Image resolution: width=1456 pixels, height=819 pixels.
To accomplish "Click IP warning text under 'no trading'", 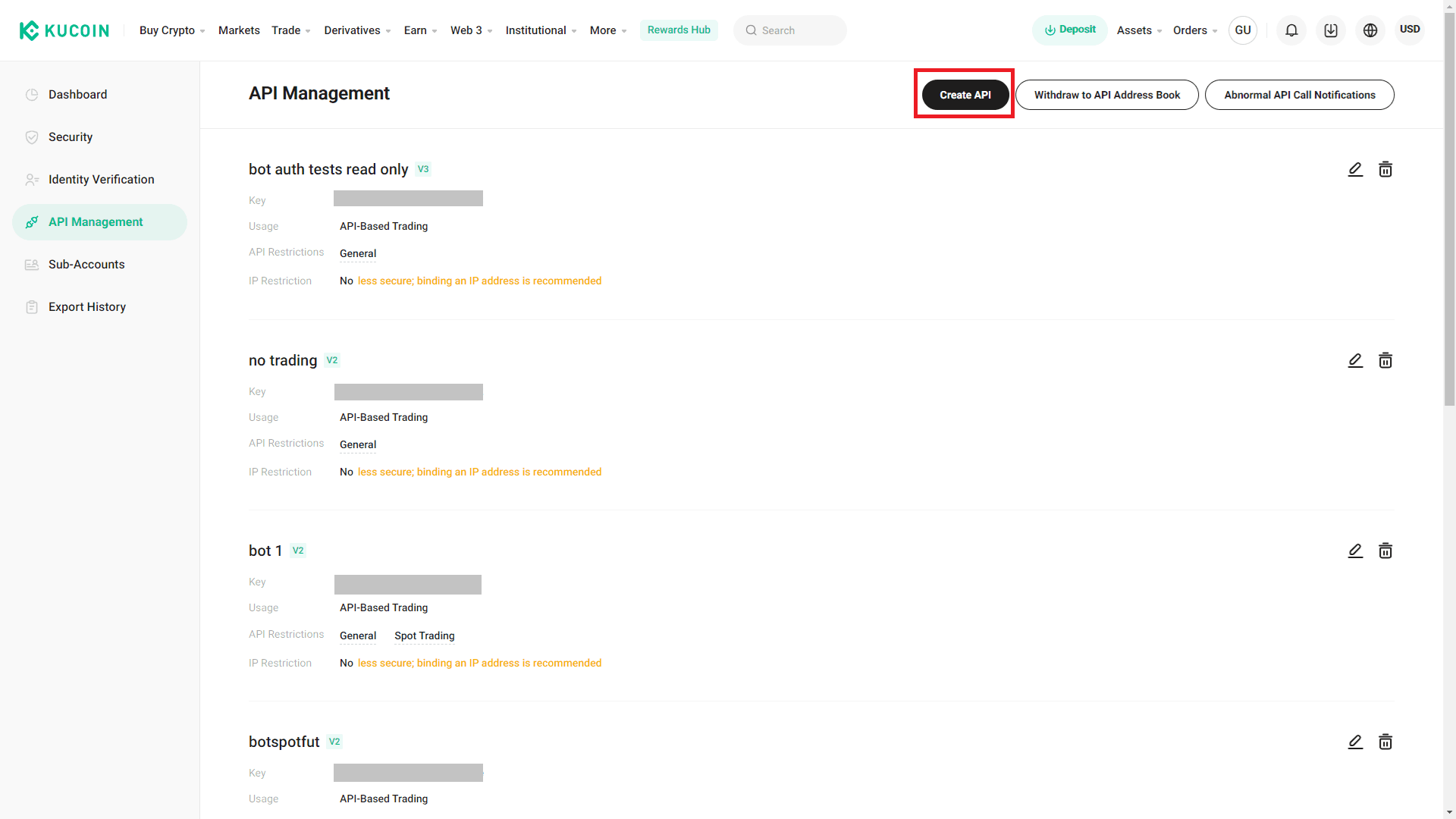I will coord(479,472).
